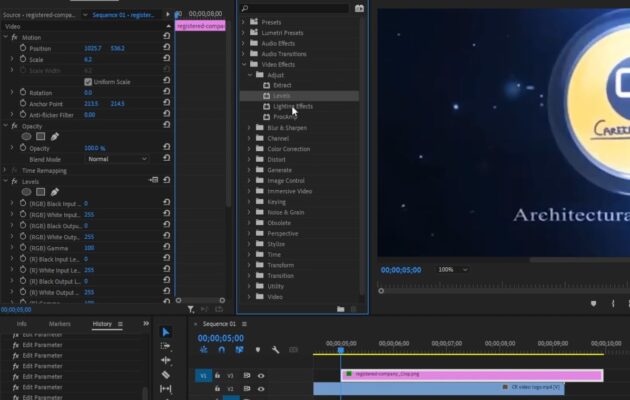
Task: Open the Blend Mode dropdown
Action: pyautogui.click(x=116, y=159)
